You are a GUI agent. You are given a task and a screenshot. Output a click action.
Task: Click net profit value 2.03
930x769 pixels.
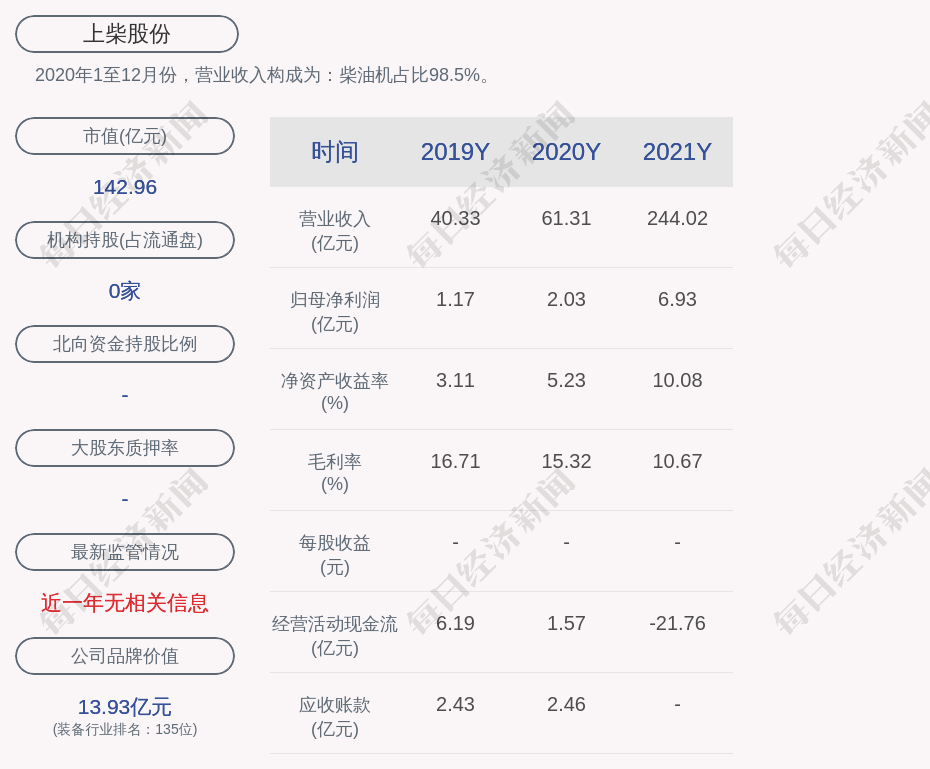click(566, 299)
